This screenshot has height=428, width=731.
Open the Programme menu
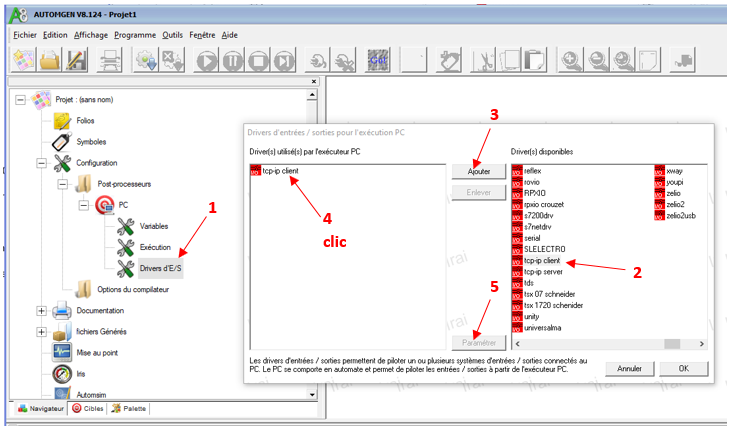click(x=134, y=34)
